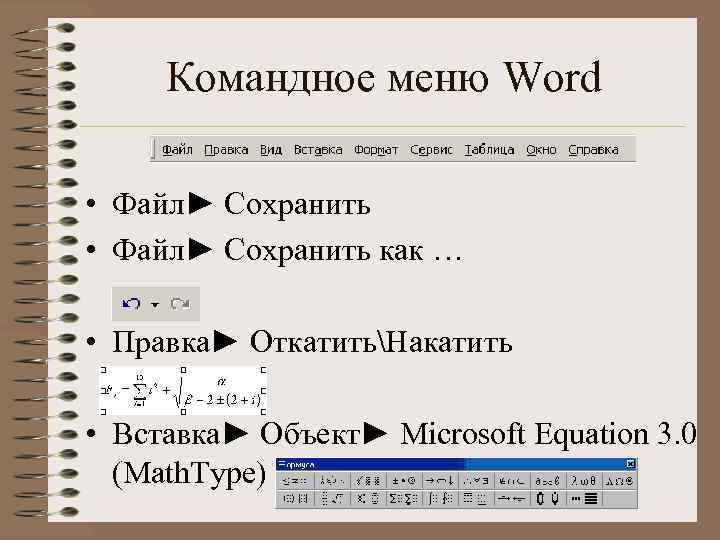Close the Формула equation toolbar
720x540 pixels.
click(x=631, y=464)
